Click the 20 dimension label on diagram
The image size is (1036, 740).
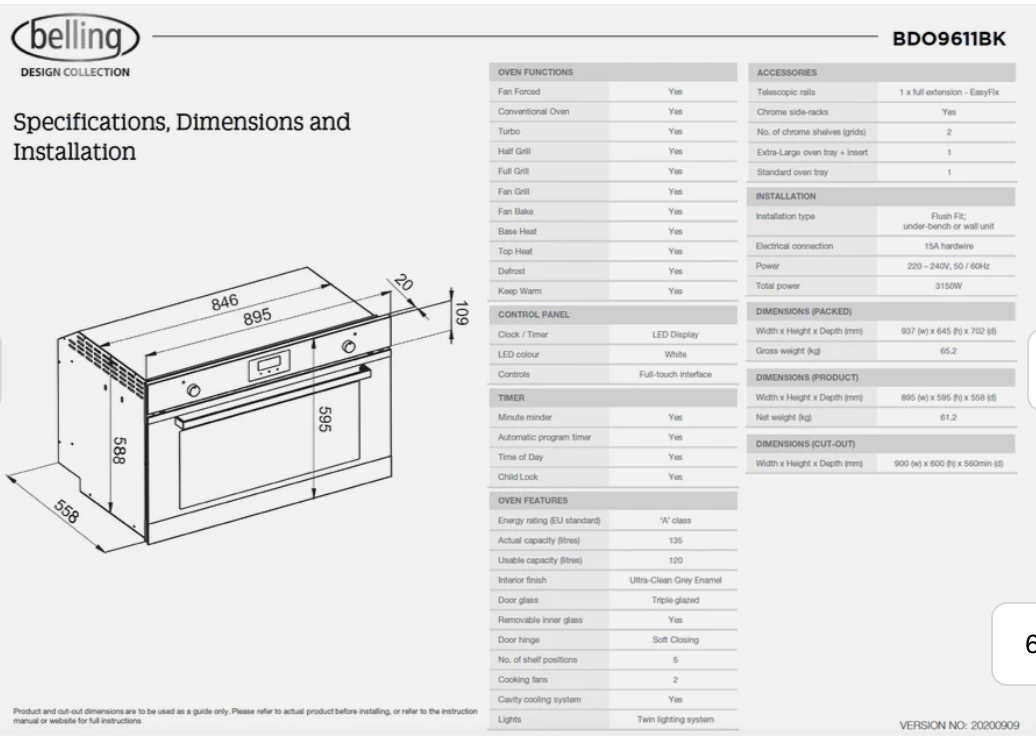coord(404,283)
